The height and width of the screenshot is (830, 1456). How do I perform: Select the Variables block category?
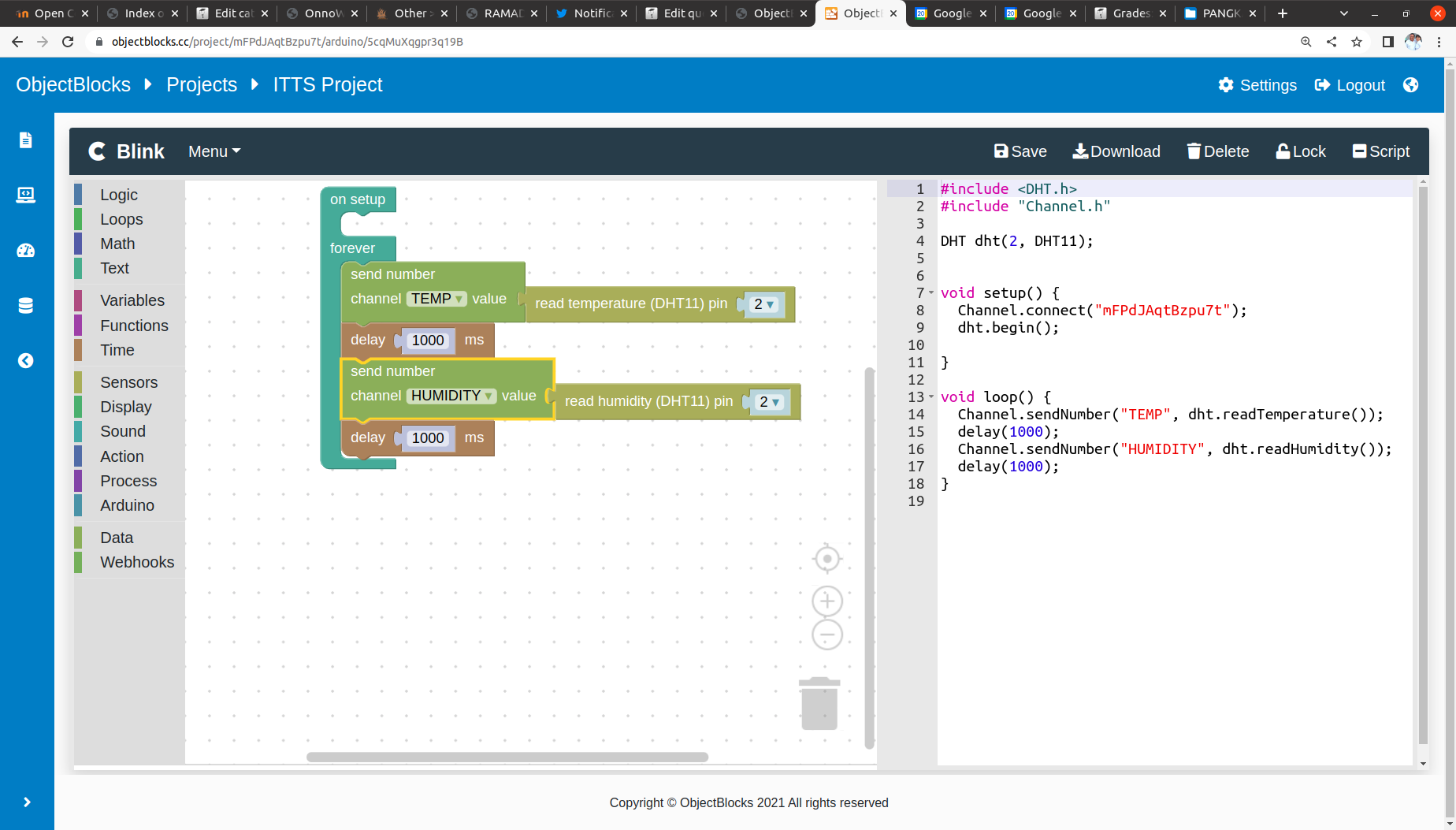click(x=132, y=300)
